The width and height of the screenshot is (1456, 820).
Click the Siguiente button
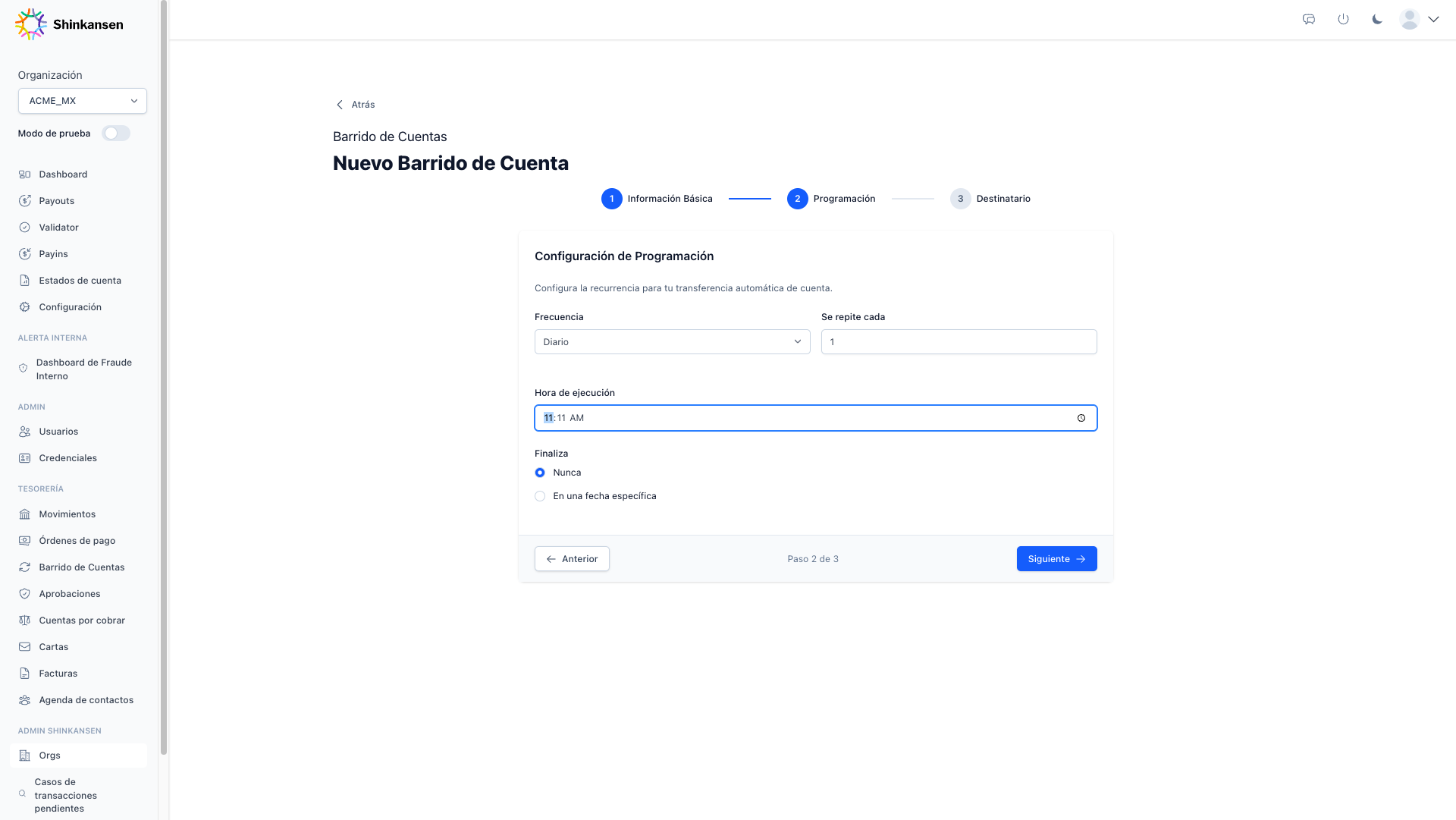tap(1056, 559)
